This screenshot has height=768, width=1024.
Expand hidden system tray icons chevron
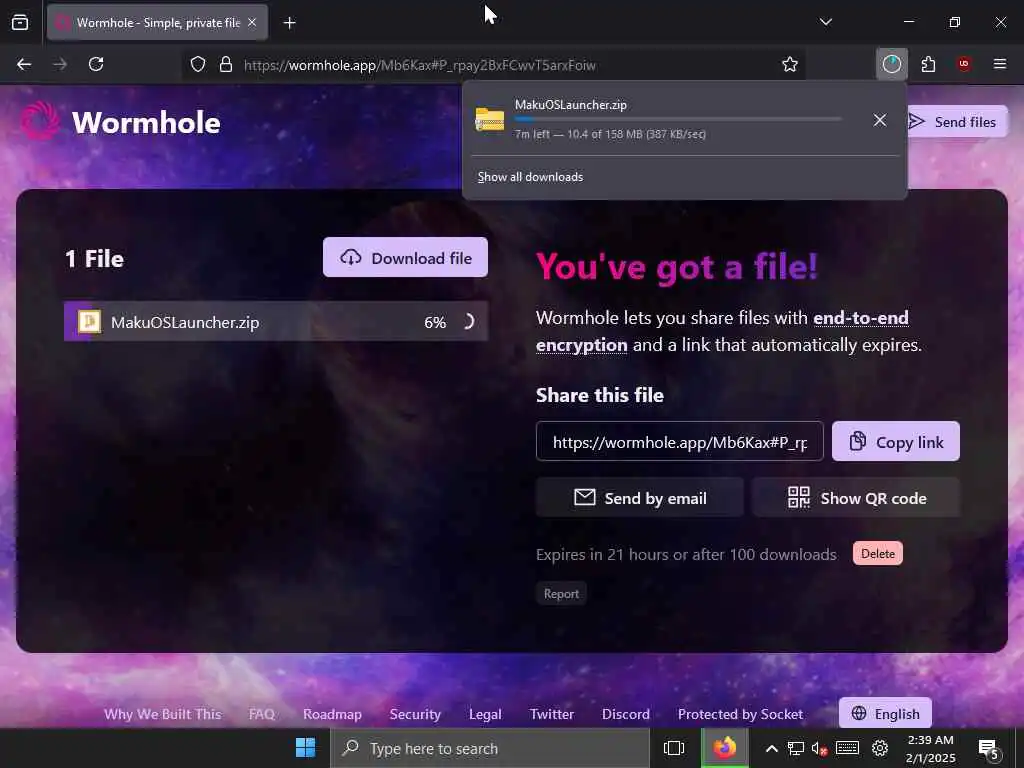tap(771, 748)
